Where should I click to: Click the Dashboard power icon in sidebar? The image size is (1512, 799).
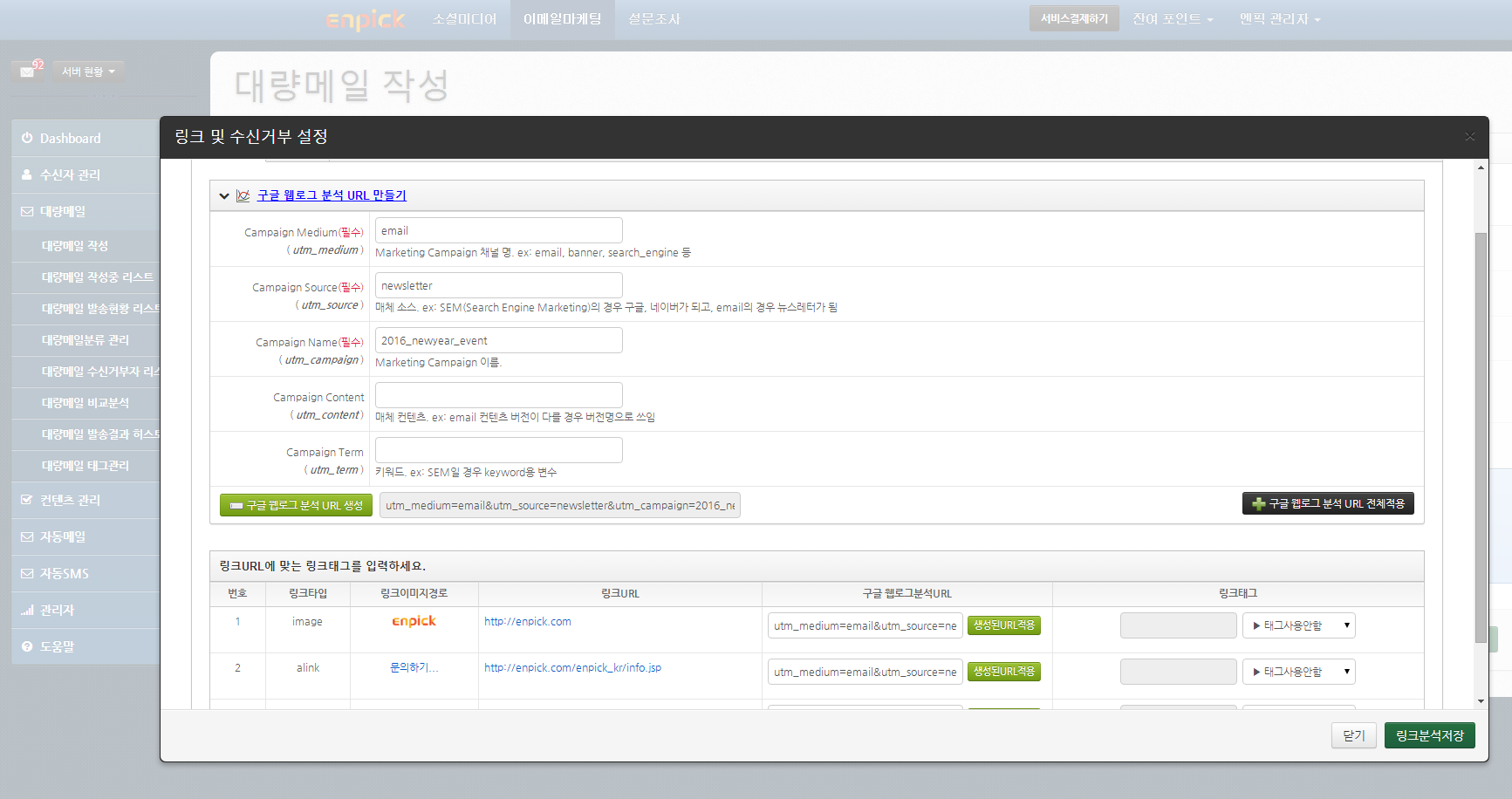pos(27,138)
